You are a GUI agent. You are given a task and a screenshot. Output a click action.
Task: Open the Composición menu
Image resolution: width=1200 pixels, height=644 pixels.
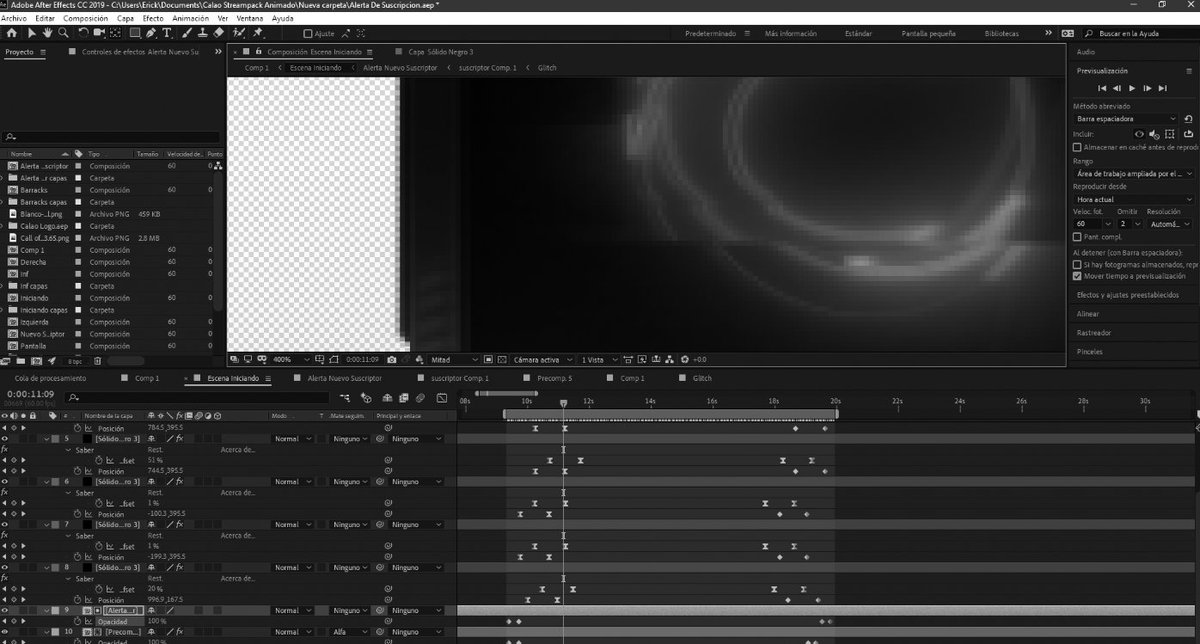point(84,18)
